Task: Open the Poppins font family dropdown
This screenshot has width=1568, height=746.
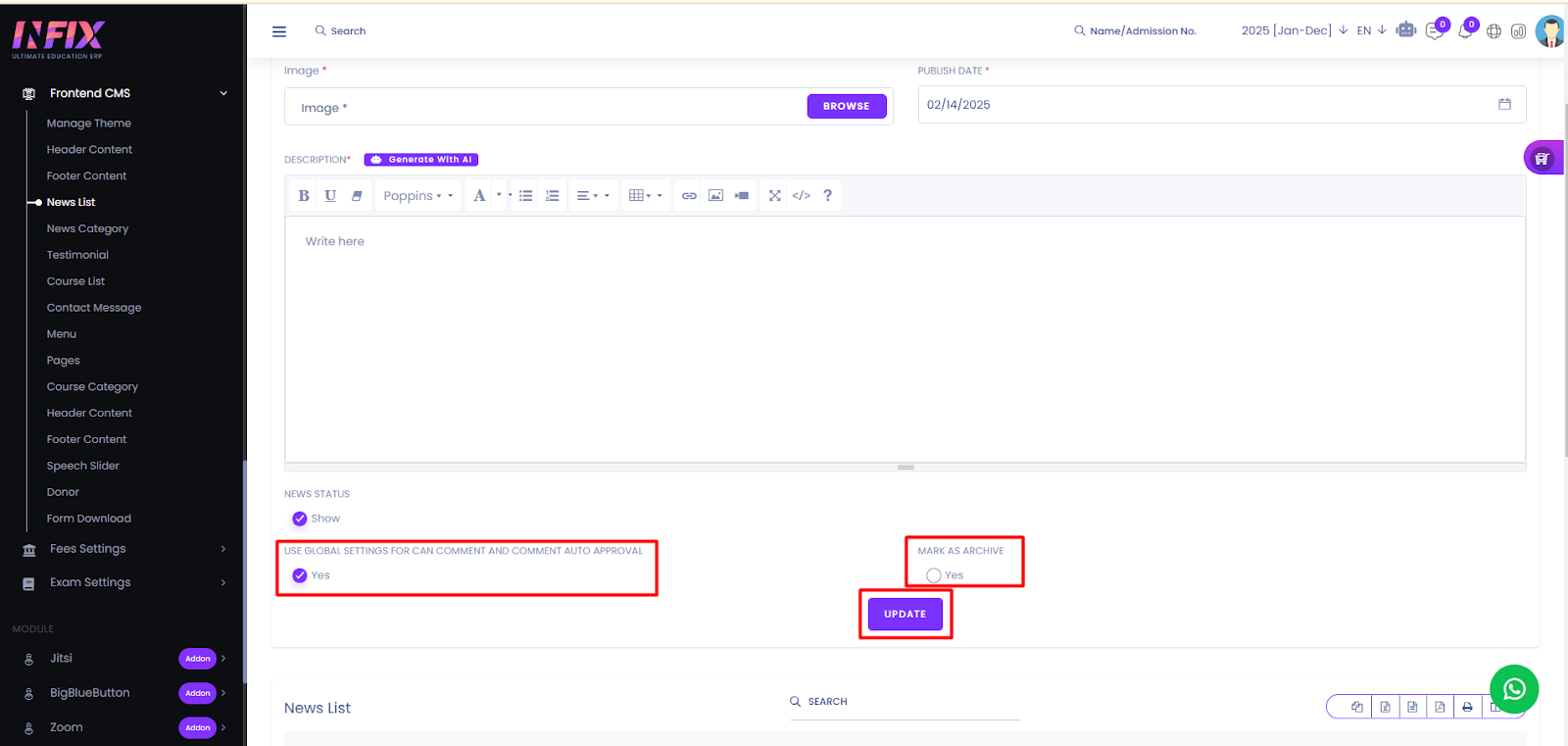Action: coord(418,196)
